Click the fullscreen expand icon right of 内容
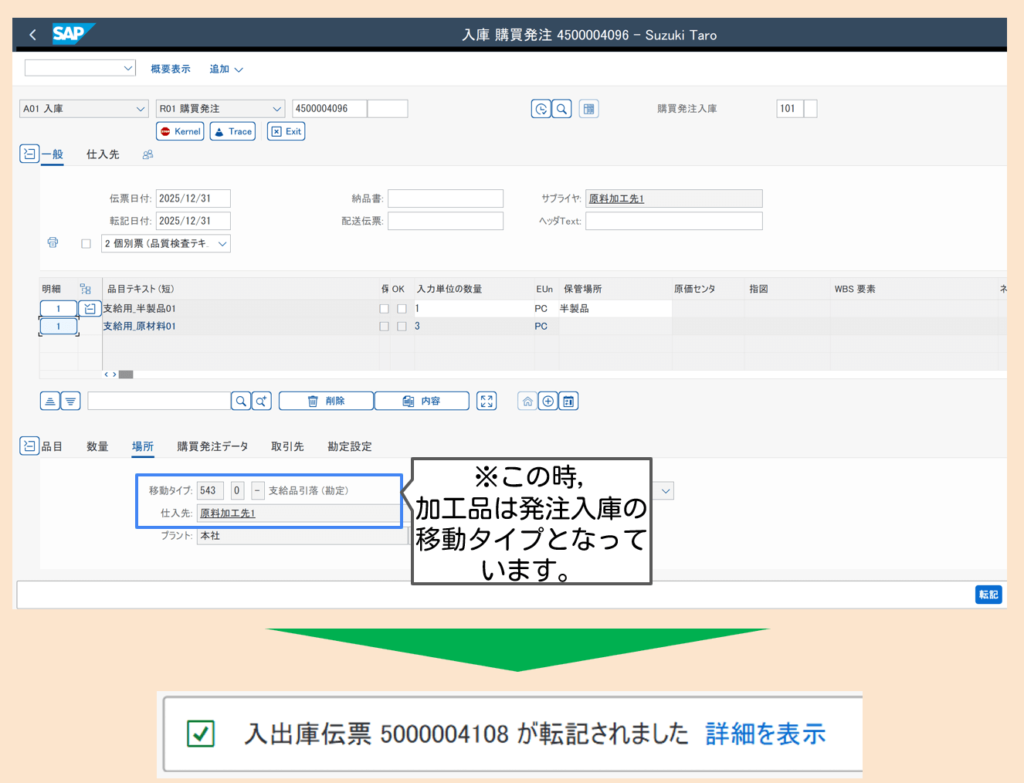 click(486, 401)
